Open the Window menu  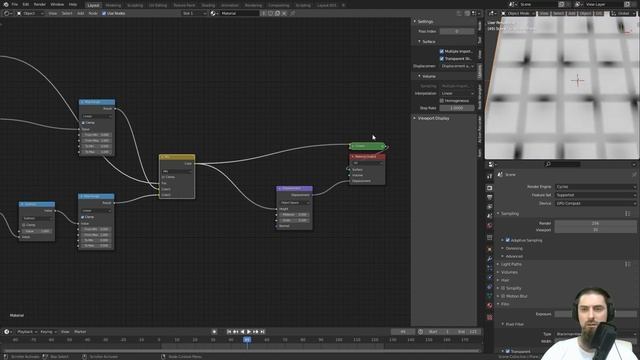pos(57,4)
